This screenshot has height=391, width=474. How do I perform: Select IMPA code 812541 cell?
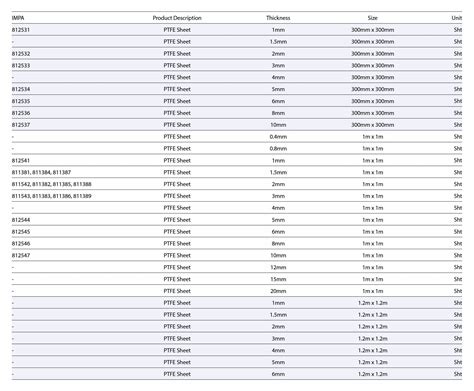pyautogui.click(x=21, y=160)
